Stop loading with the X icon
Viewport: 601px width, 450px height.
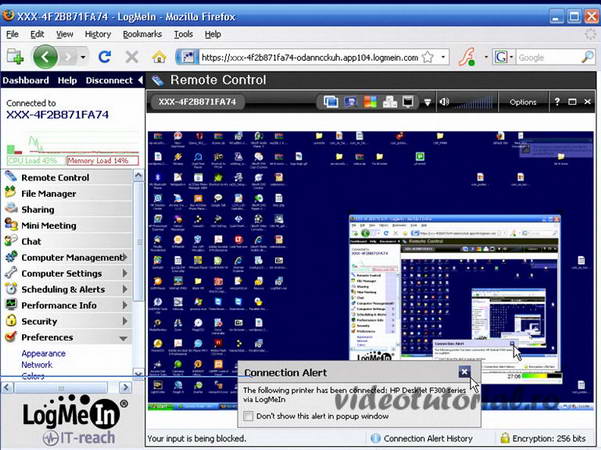pyautogui.click(x=132, y=57)
